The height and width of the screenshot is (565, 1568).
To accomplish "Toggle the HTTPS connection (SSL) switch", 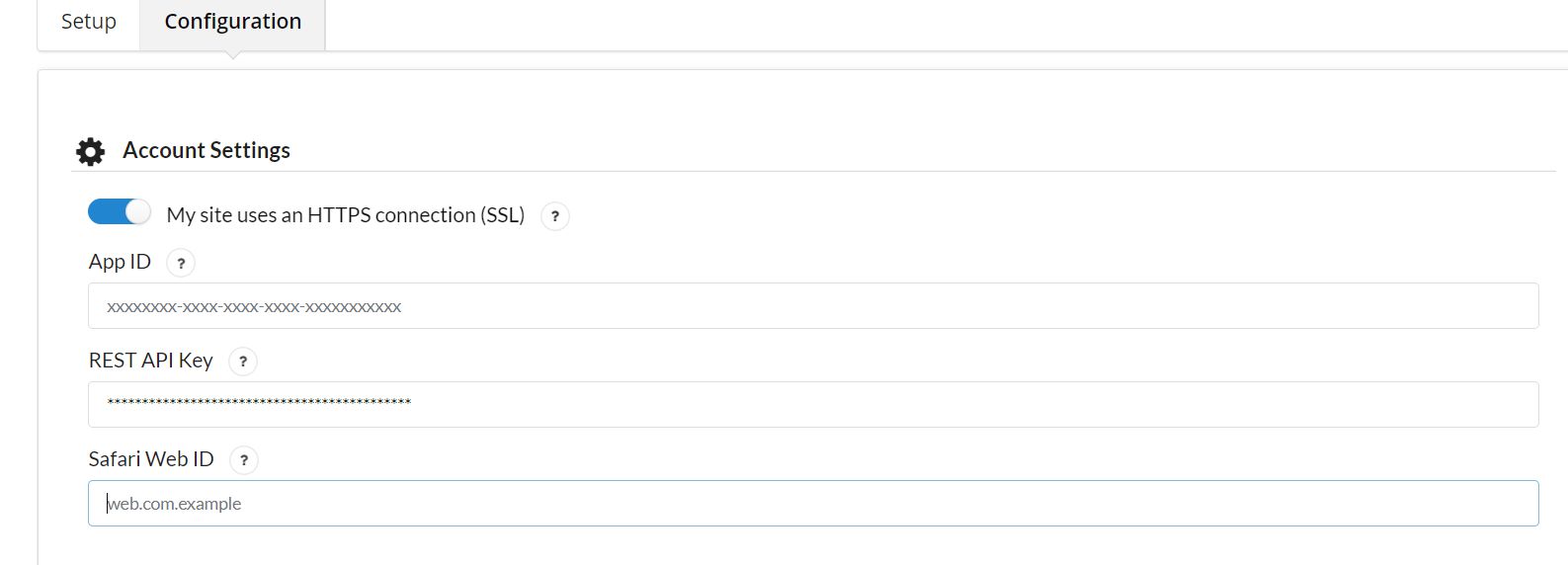I will pyautogui.click(x=120, y=212).
